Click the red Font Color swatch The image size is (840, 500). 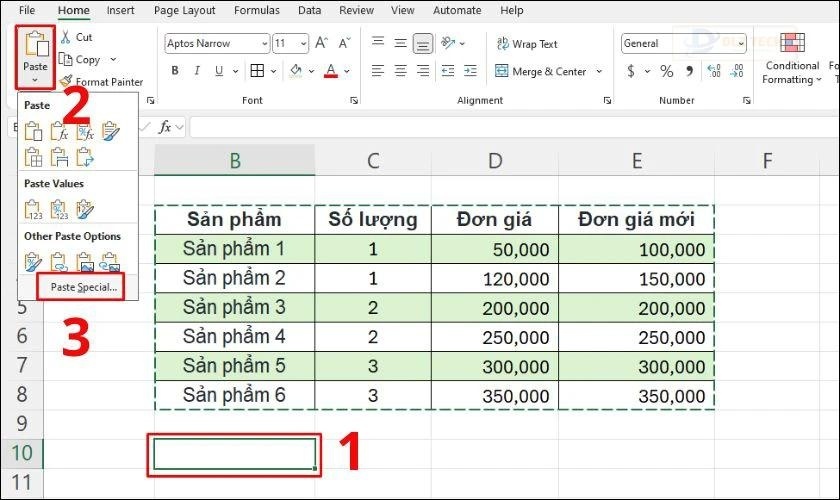(331, 72)
